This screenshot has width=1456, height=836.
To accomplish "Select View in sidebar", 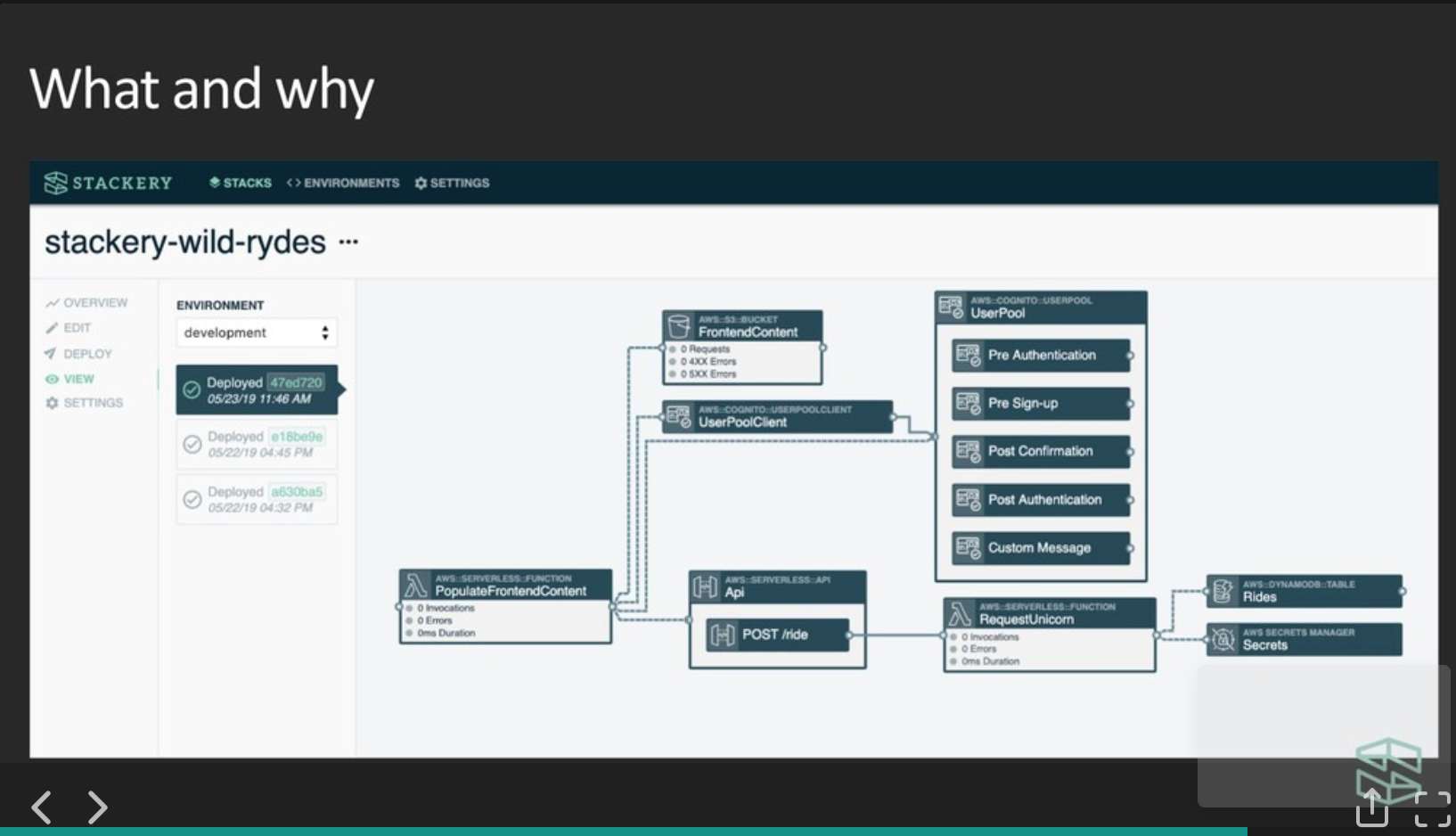I will click(x=70, y=379).
